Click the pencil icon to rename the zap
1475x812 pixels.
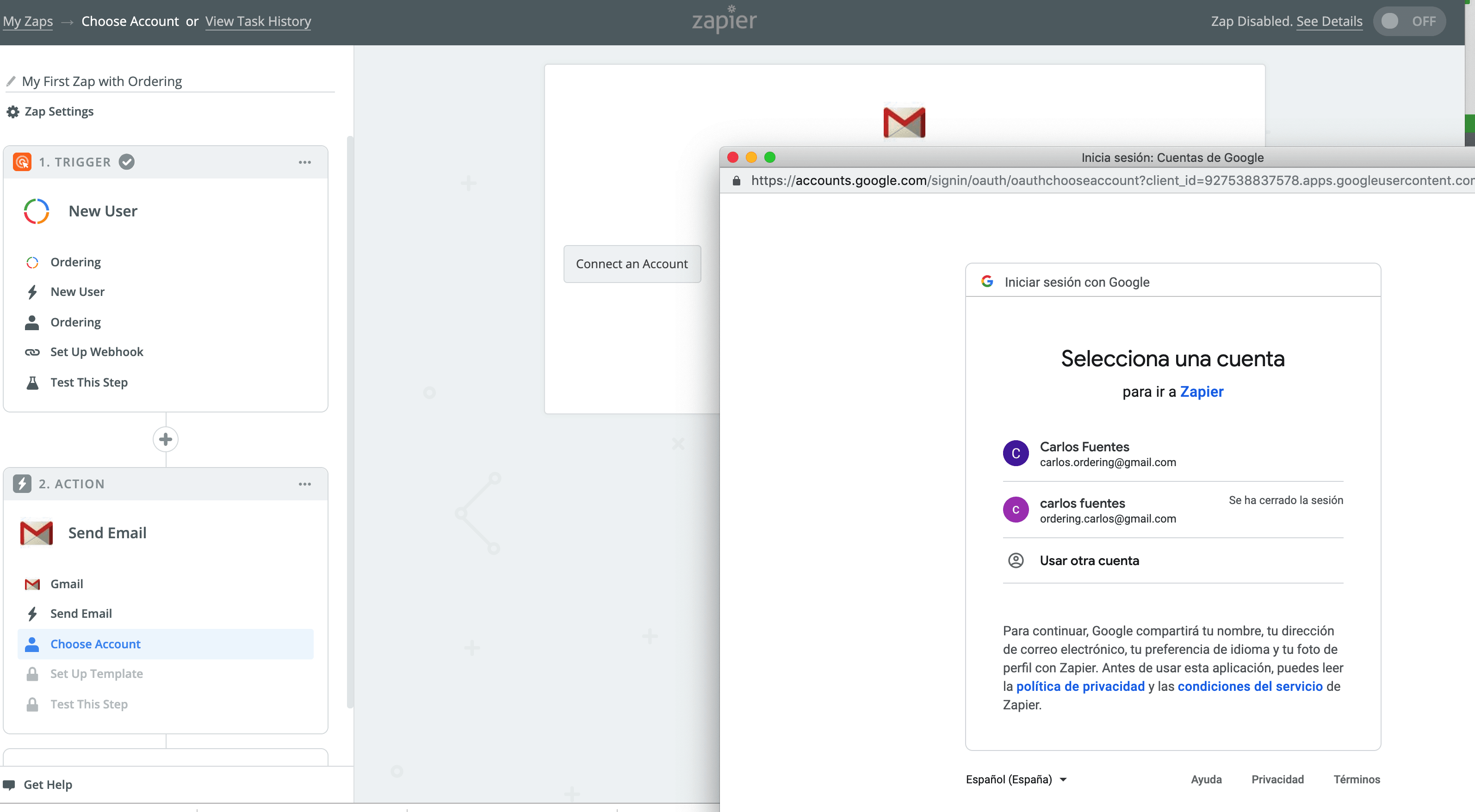click(11, 81)
